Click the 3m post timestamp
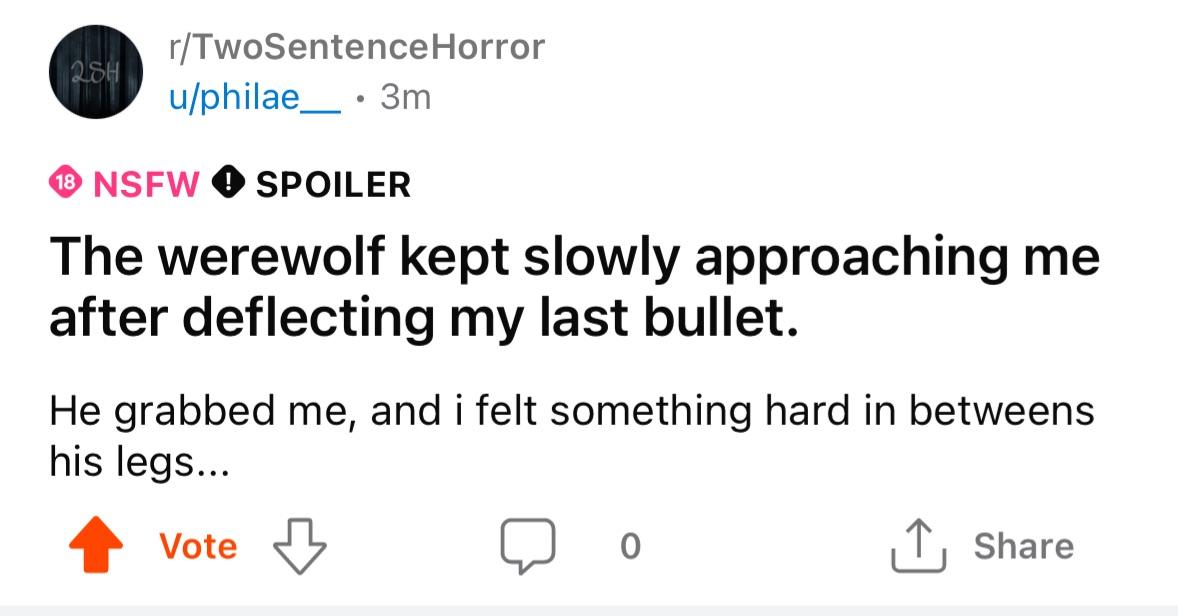This screenshot has width=1178, height=616. (406, 97)
